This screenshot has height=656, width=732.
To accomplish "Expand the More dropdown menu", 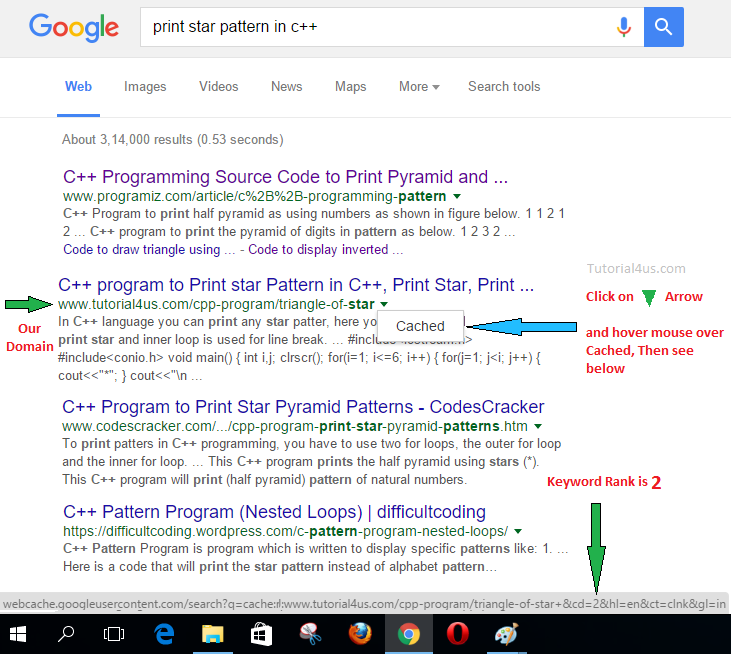I will (x=419, y=86).
